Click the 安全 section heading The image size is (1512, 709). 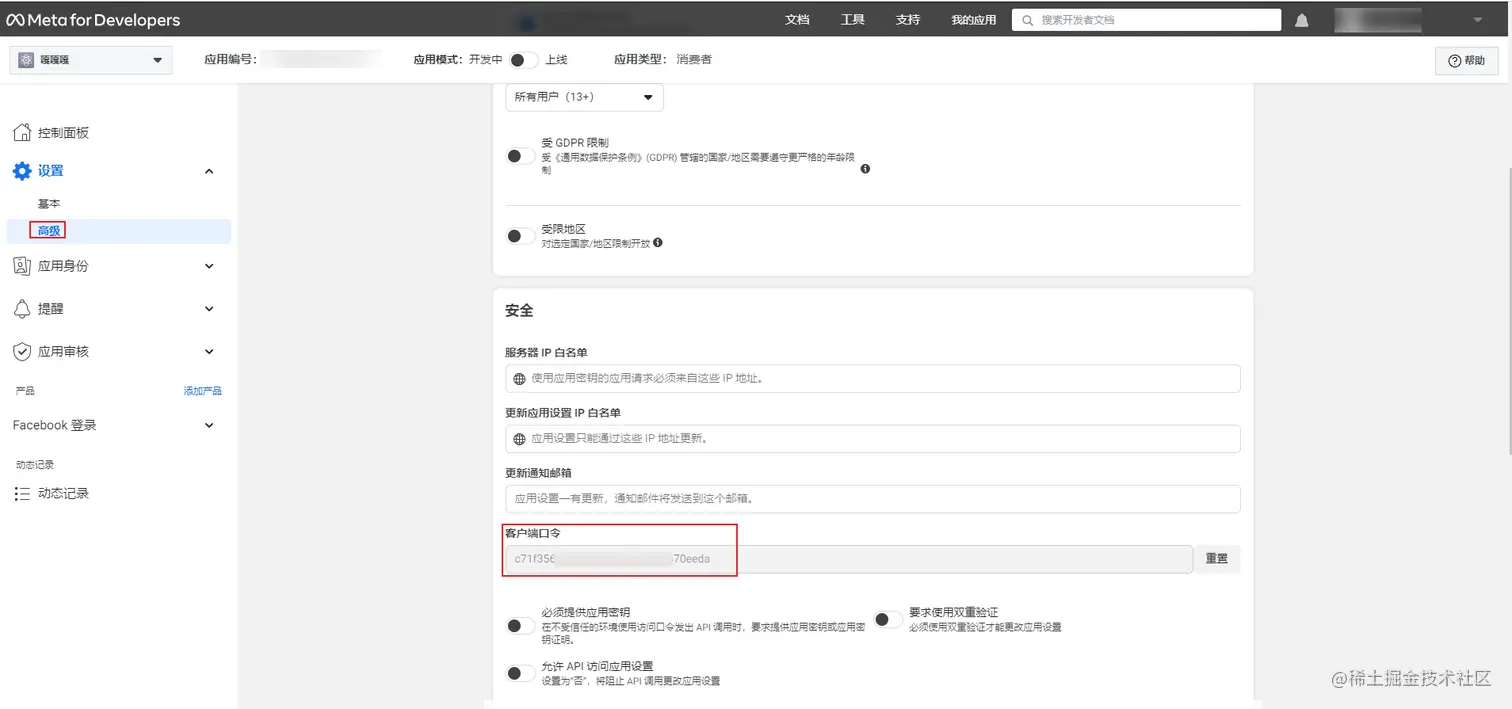[520, 311]
